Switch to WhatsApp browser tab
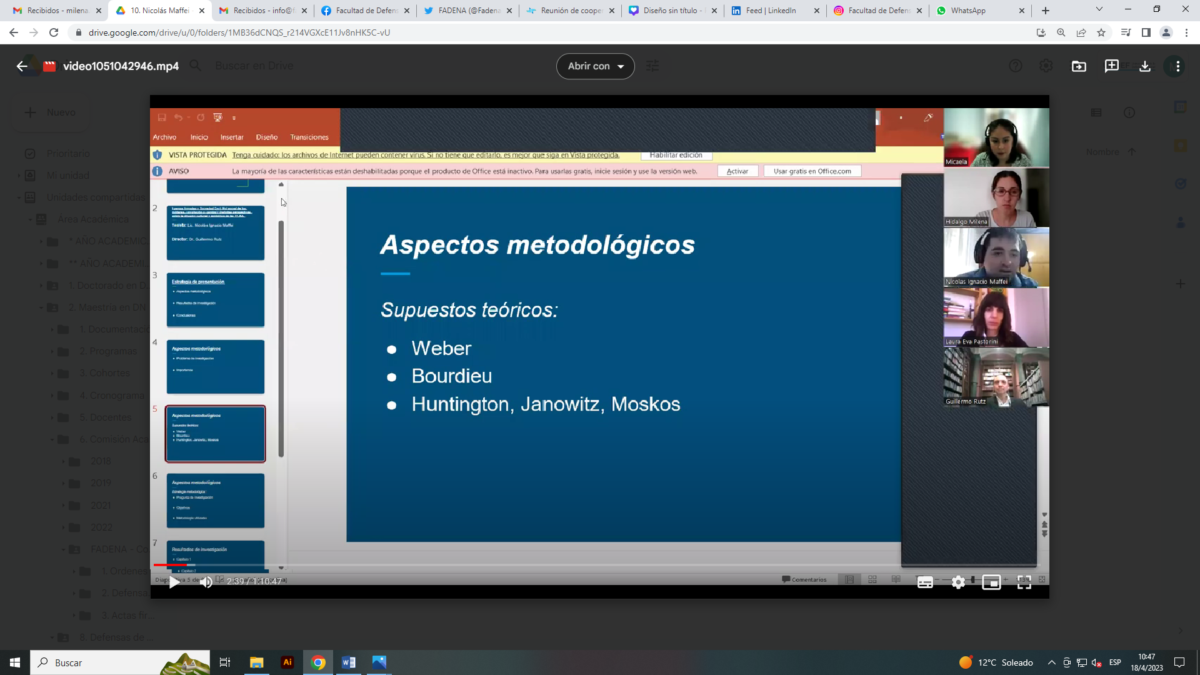Screen dimensions: 1200x675 [978, 10]
